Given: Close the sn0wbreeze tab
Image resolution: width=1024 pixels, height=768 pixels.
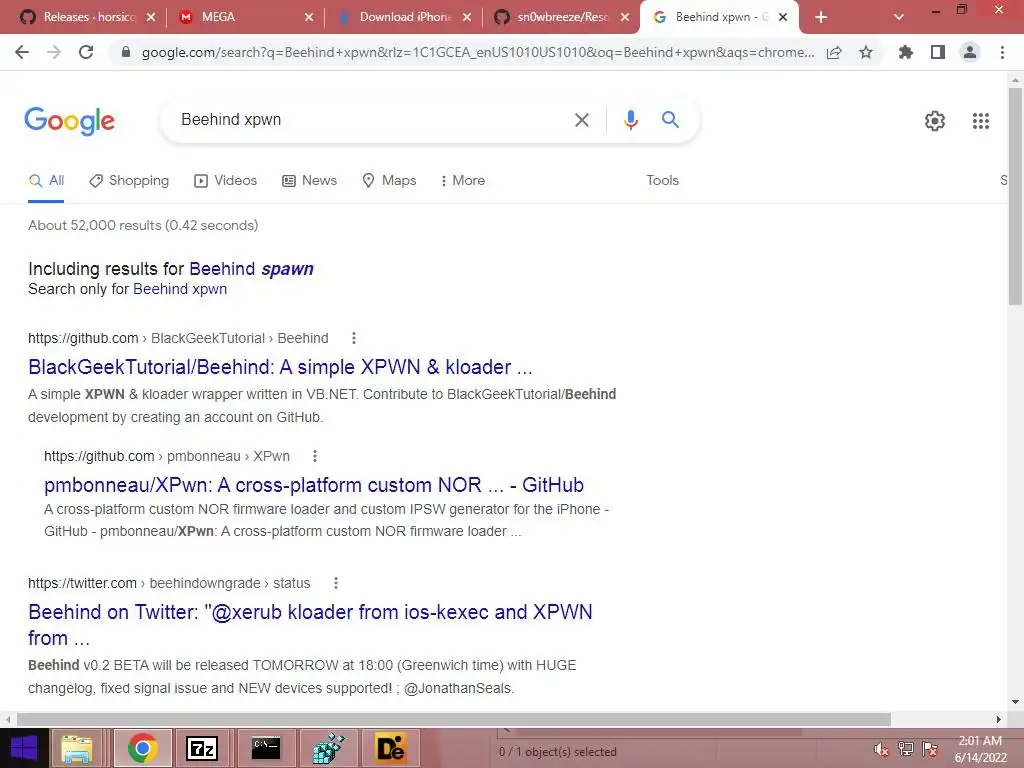Looking at the screenshot, I should 625,17.
